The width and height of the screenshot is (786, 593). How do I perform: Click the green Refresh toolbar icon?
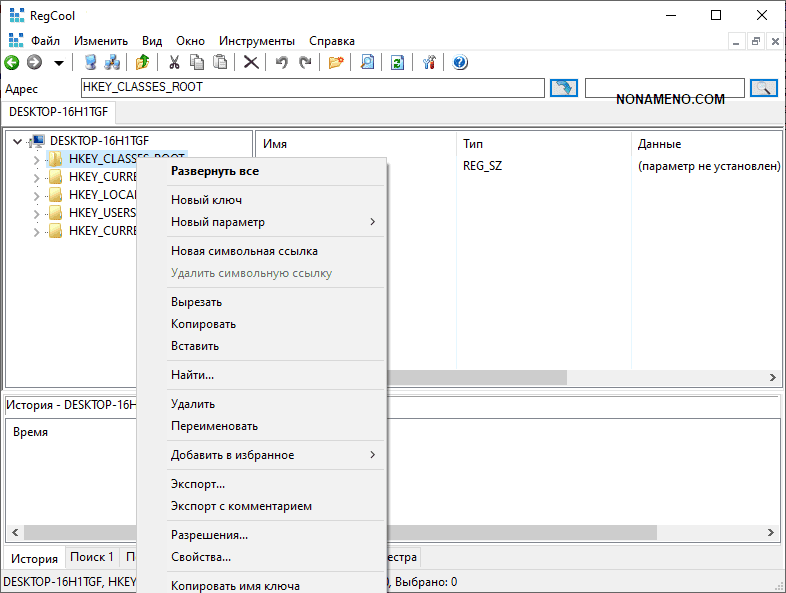[x=397, y=62]
